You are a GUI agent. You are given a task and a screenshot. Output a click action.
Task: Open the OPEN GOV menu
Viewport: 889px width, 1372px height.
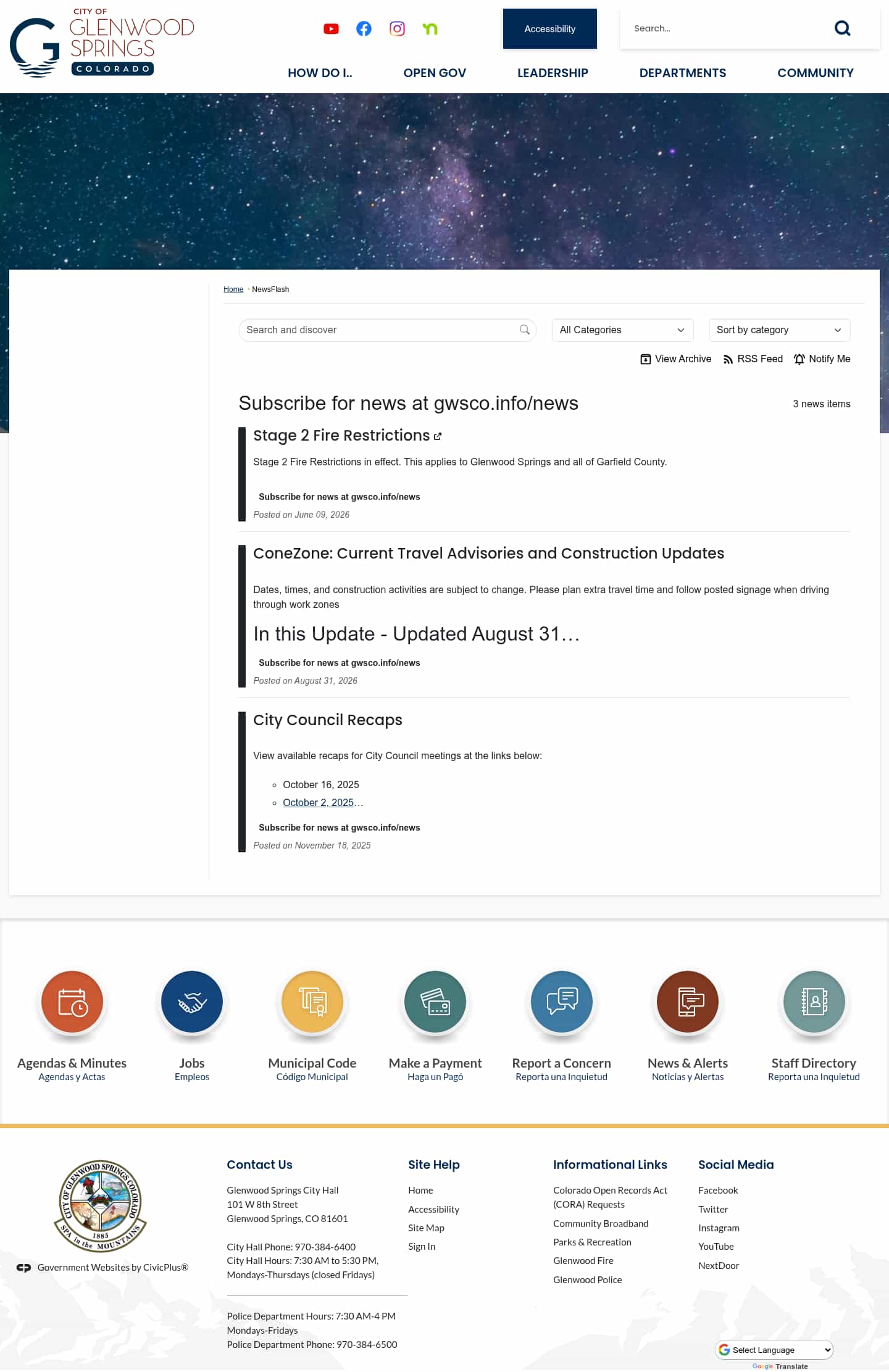pyautogui.click(x=435, y=73)
